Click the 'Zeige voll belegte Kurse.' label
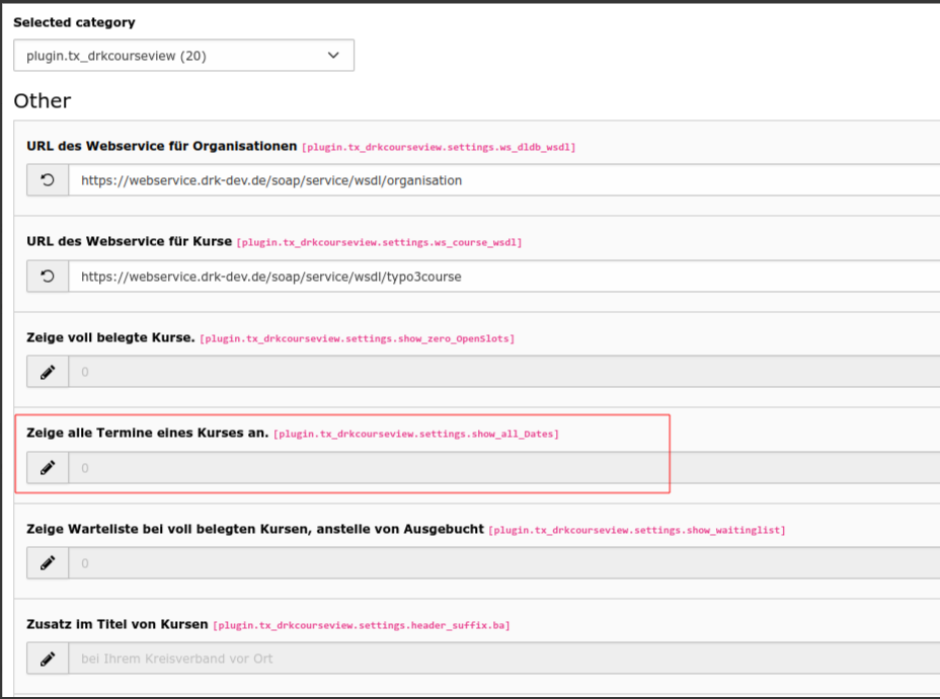This screenshot has height=699, width=940. tap(110, 338)
